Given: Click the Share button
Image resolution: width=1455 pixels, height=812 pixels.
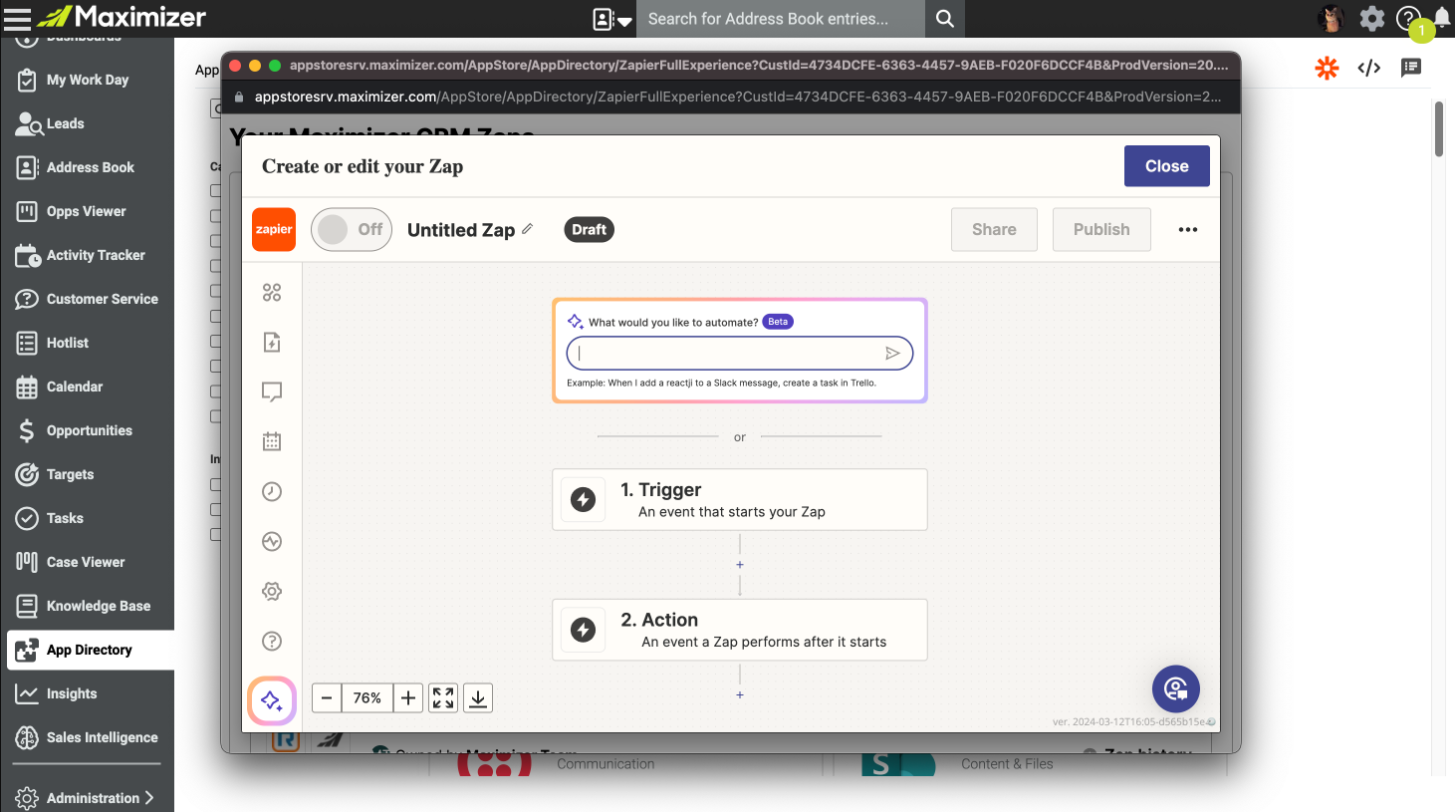Looking at the screenshot, I should coord(994,229).
